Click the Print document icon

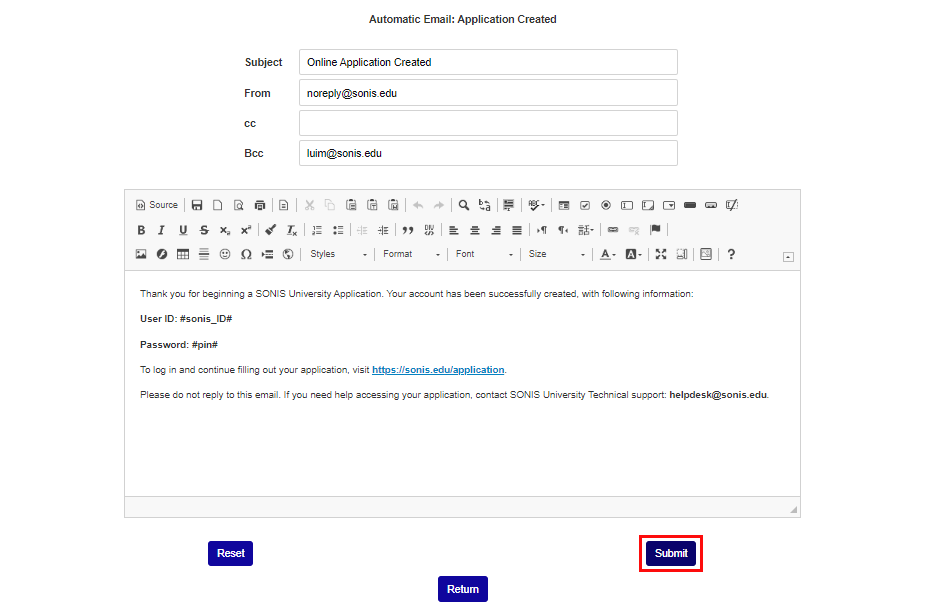tap(259, 205)
